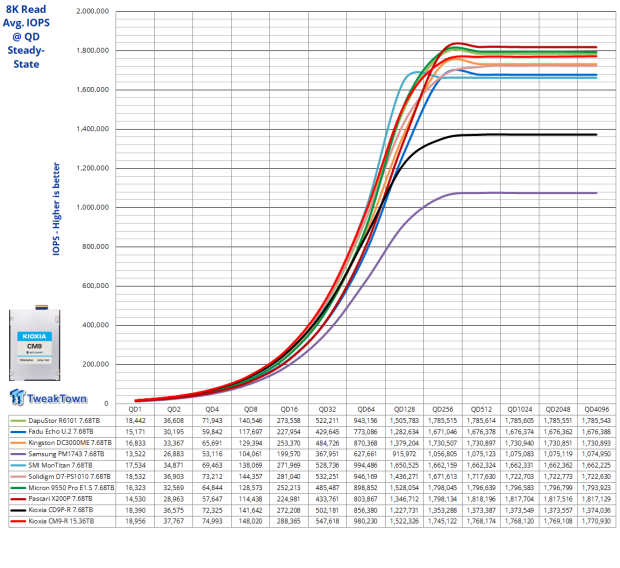This screenshot has width=620, height=568.
Task: Click the QD8 column header
Action: (x=251, y=409)
